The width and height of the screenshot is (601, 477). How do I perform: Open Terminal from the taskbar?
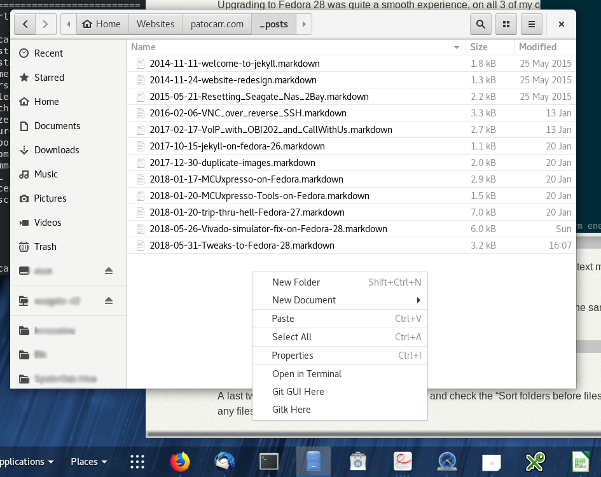(269, 462)
